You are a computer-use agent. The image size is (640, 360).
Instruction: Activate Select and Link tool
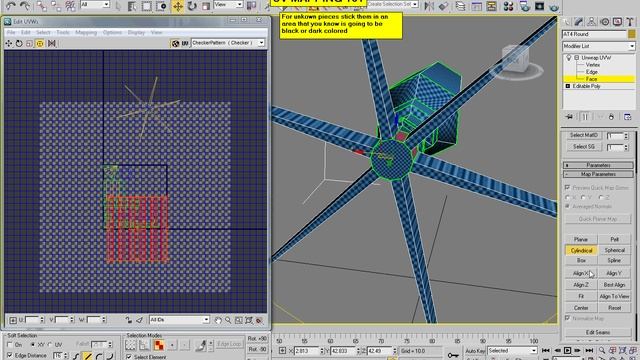[41, 6]
